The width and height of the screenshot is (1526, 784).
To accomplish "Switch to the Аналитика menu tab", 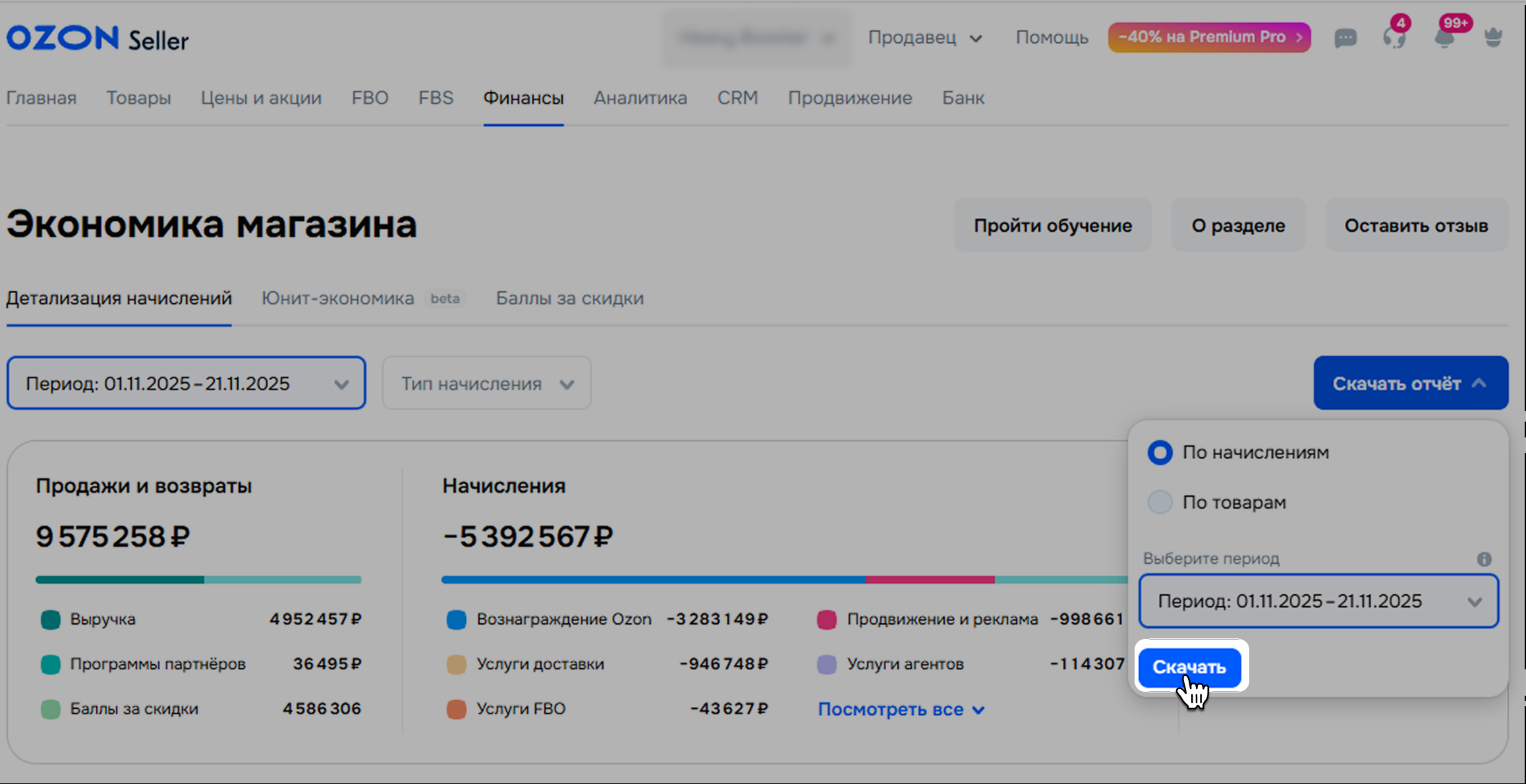I will pos(640,98).
